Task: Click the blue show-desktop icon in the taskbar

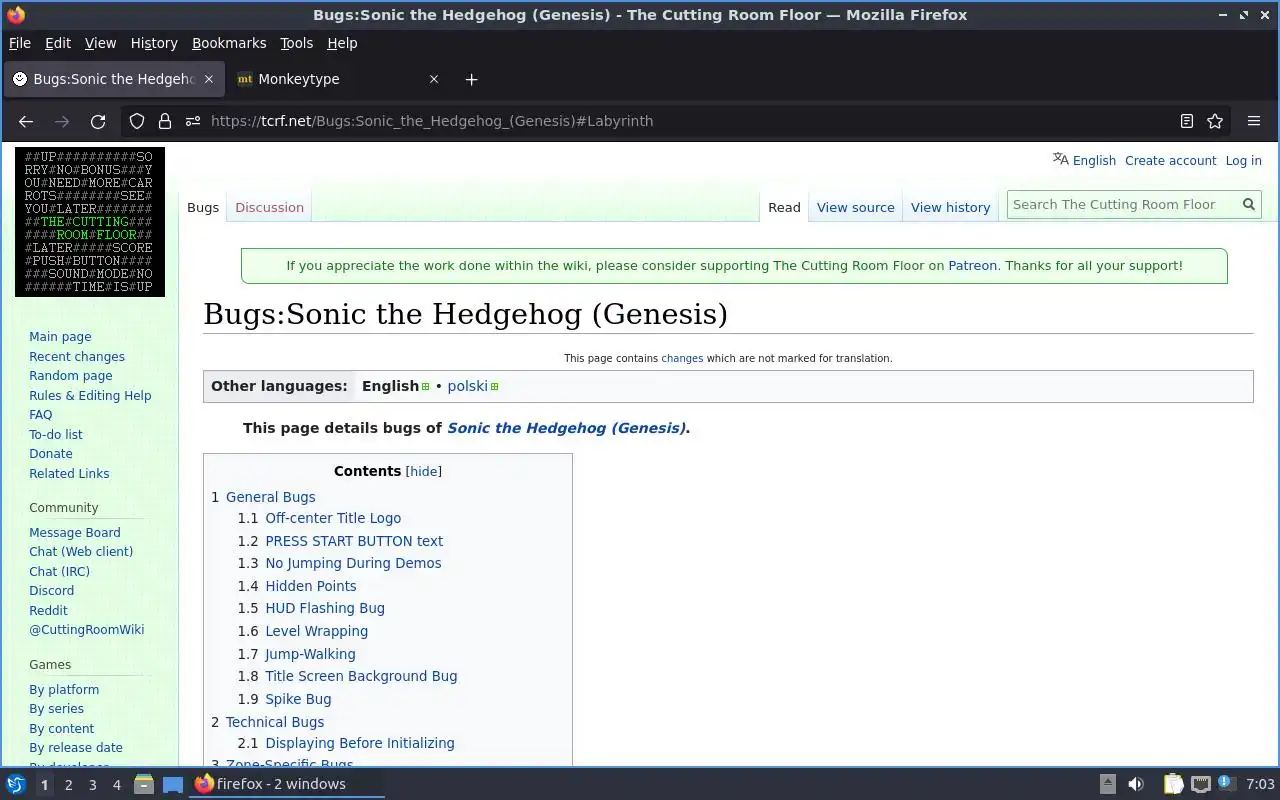Action: coord(173,784)
